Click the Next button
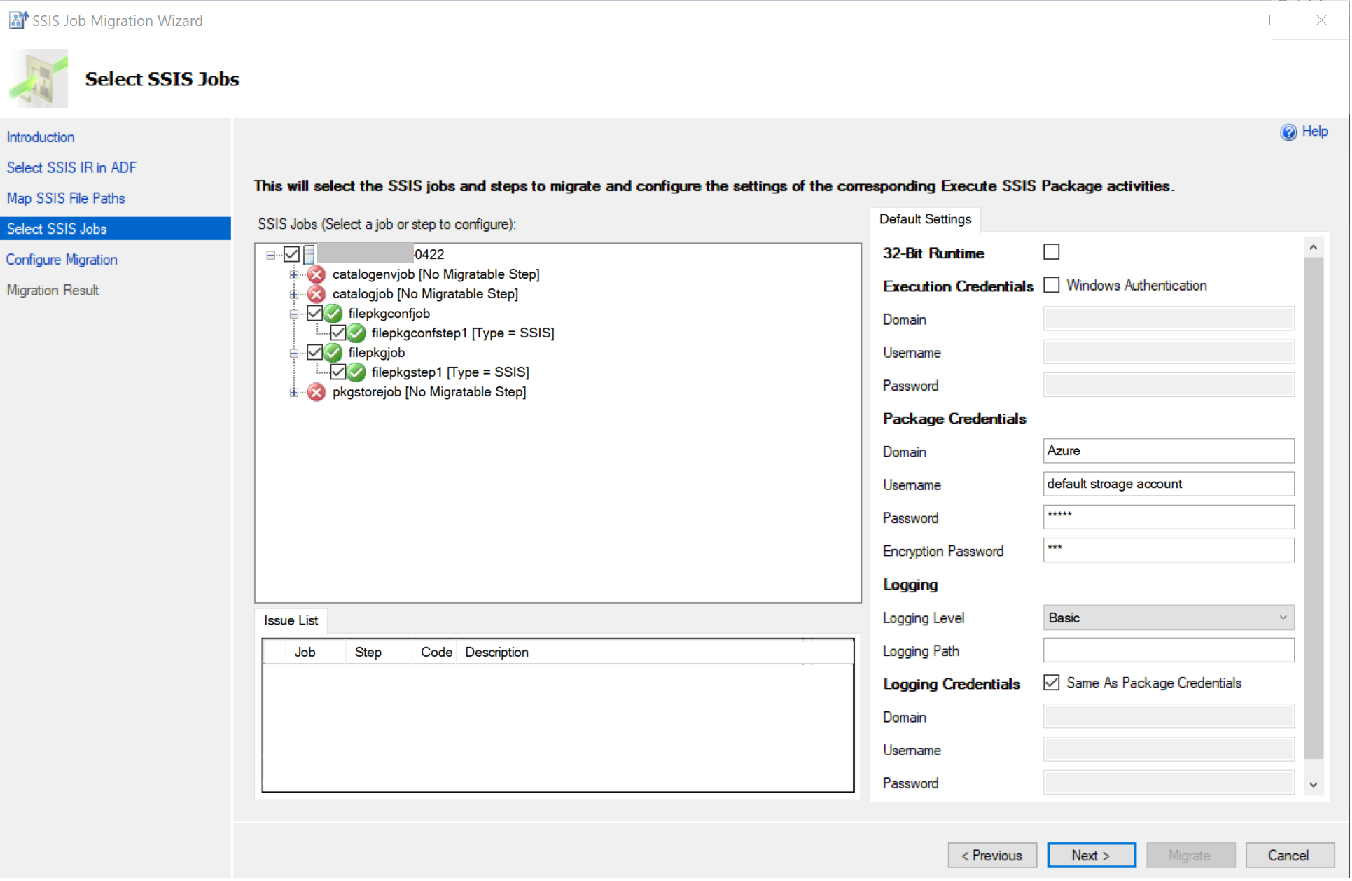This screenshot has height=881, width=1352. point(1091,854)
